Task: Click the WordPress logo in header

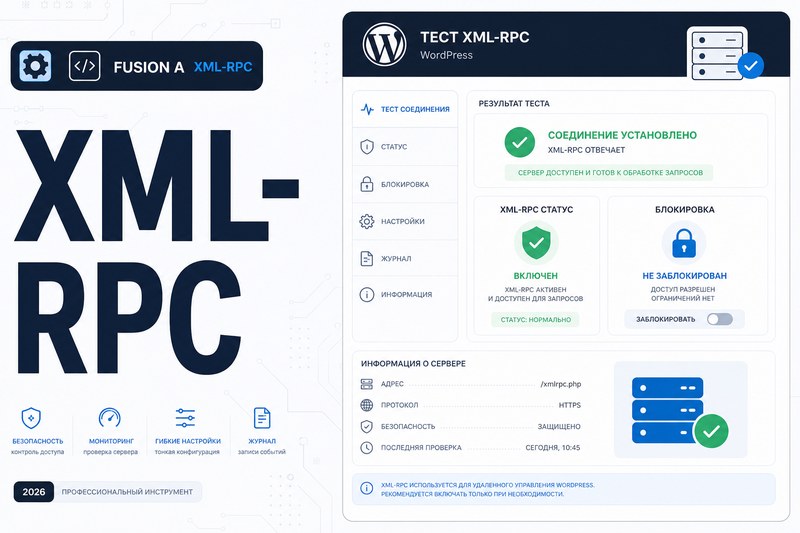Action: point(384,44)
